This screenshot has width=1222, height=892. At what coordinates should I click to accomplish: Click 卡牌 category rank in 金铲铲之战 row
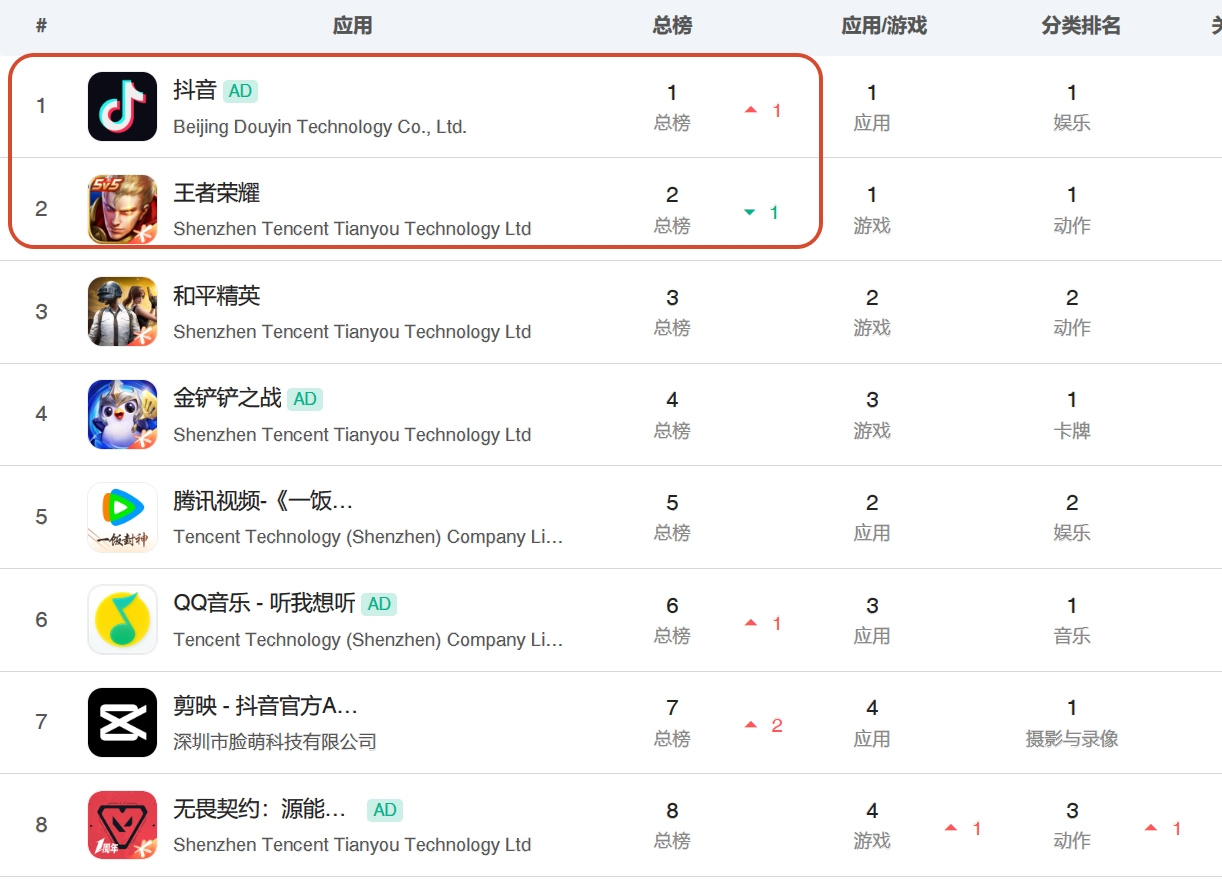coord(1072,415)
